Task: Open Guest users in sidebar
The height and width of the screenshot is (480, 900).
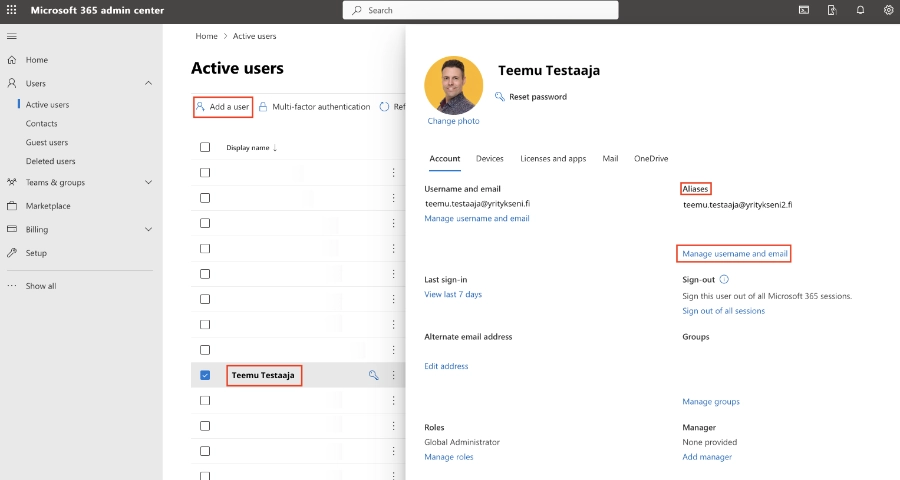Action: [46, 142]
